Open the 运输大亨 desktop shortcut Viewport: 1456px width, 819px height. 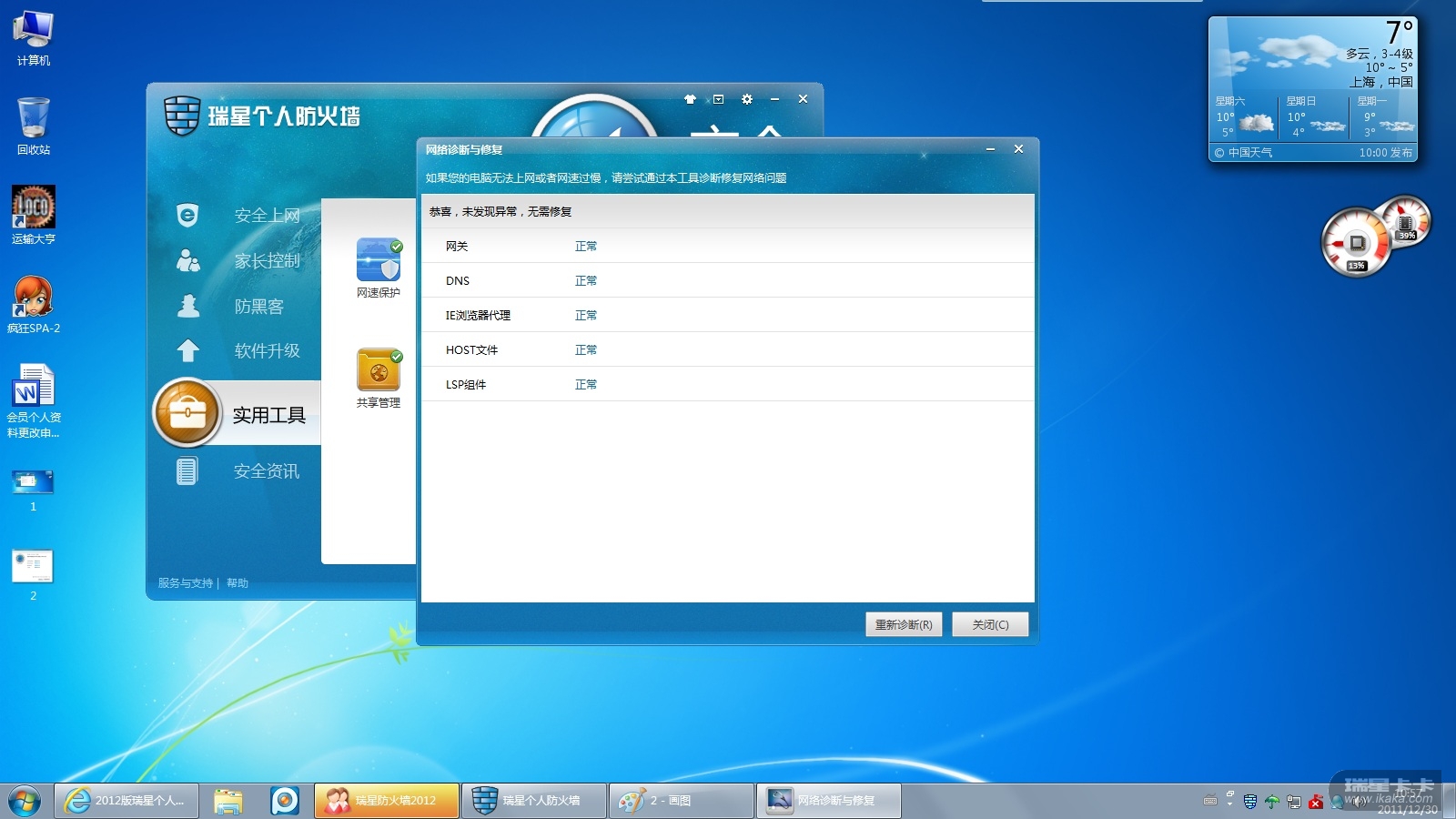[x=34, y=215]
